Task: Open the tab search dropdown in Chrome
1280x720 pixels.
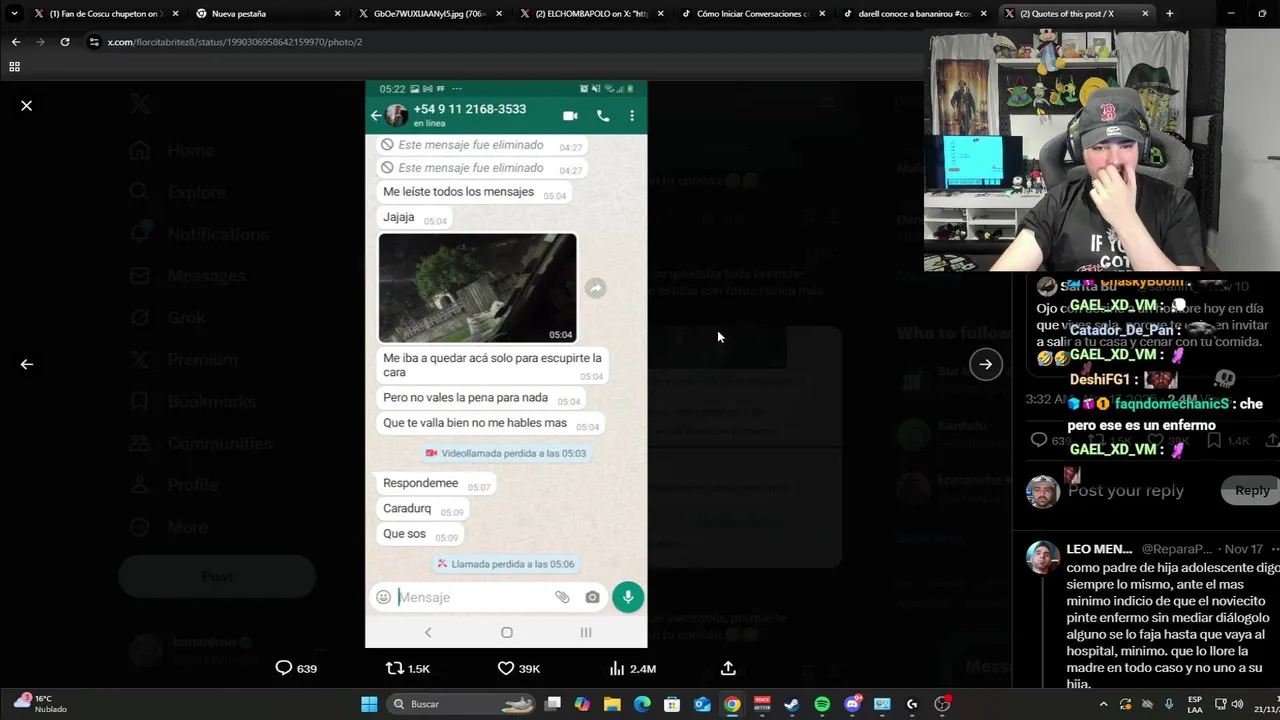Action: click(x=14, y=13)
